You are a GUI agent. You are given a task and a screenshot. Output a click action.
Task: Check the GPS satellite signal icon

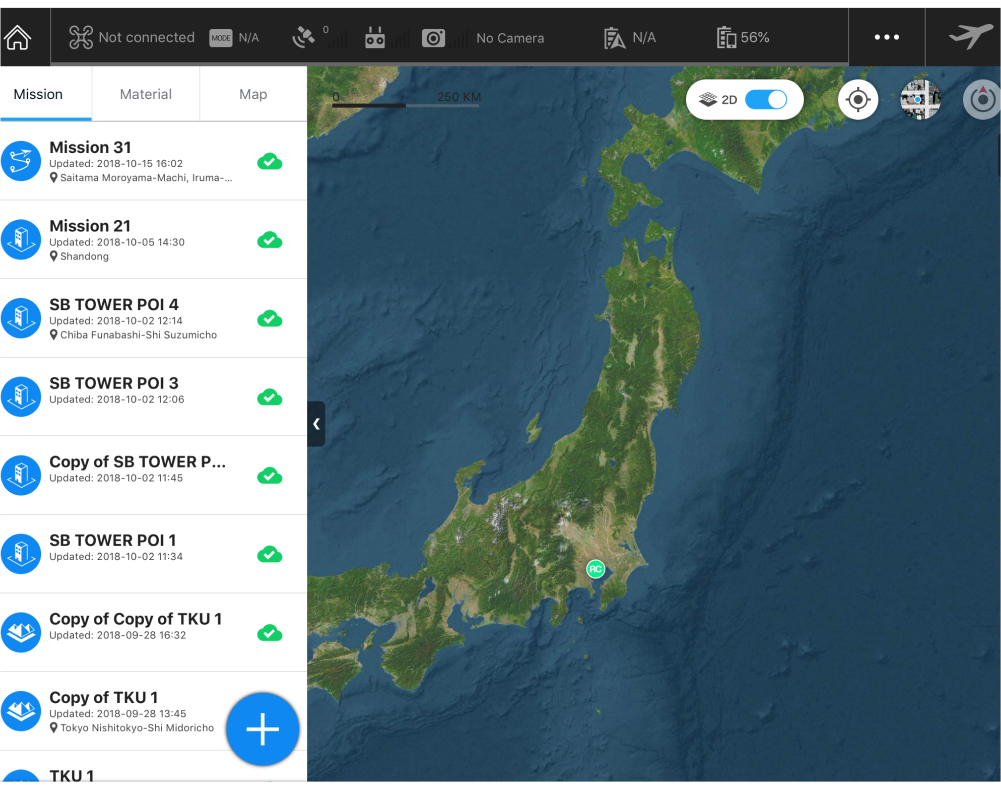click(304, 38)
